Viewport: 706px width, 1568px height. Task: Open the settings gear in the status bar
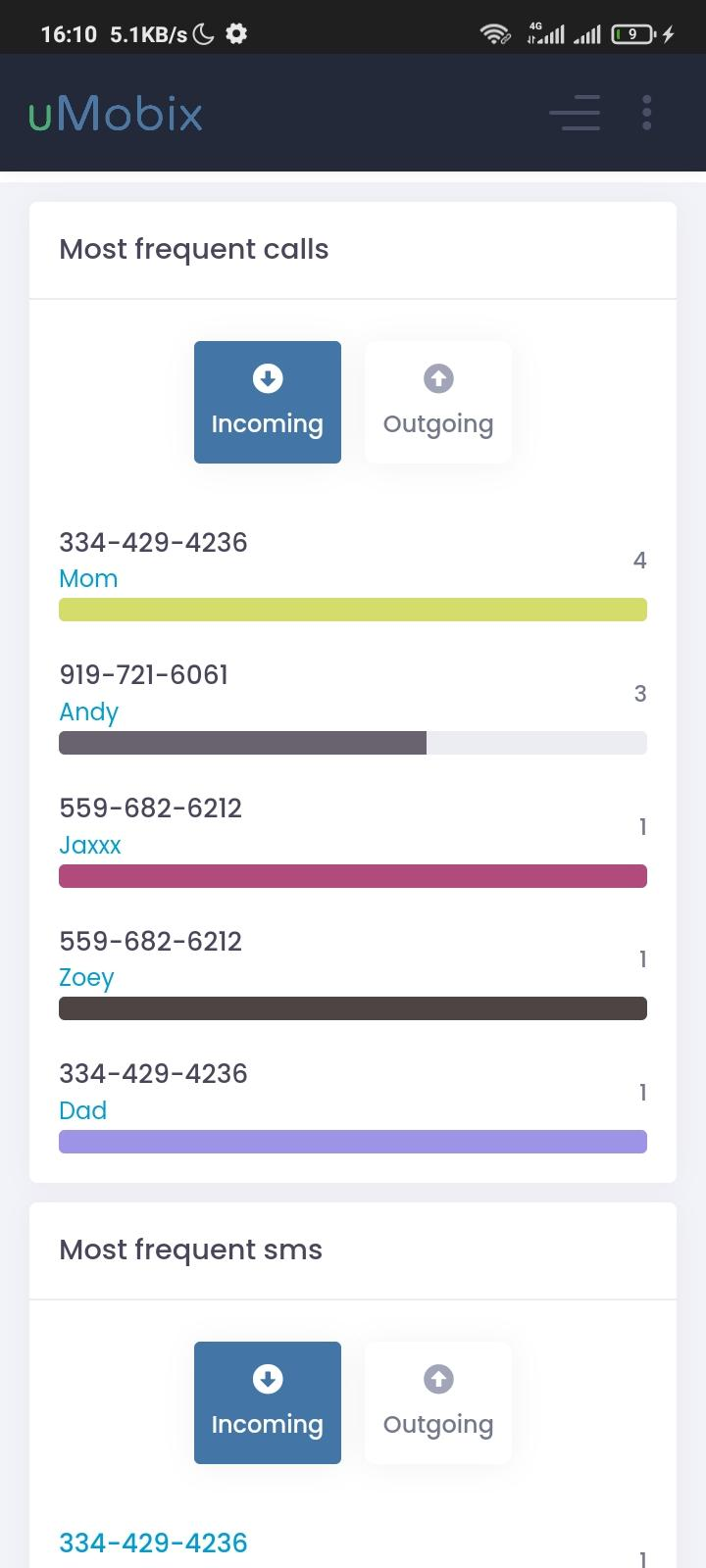pyautogui.click(x=236, y=32)
